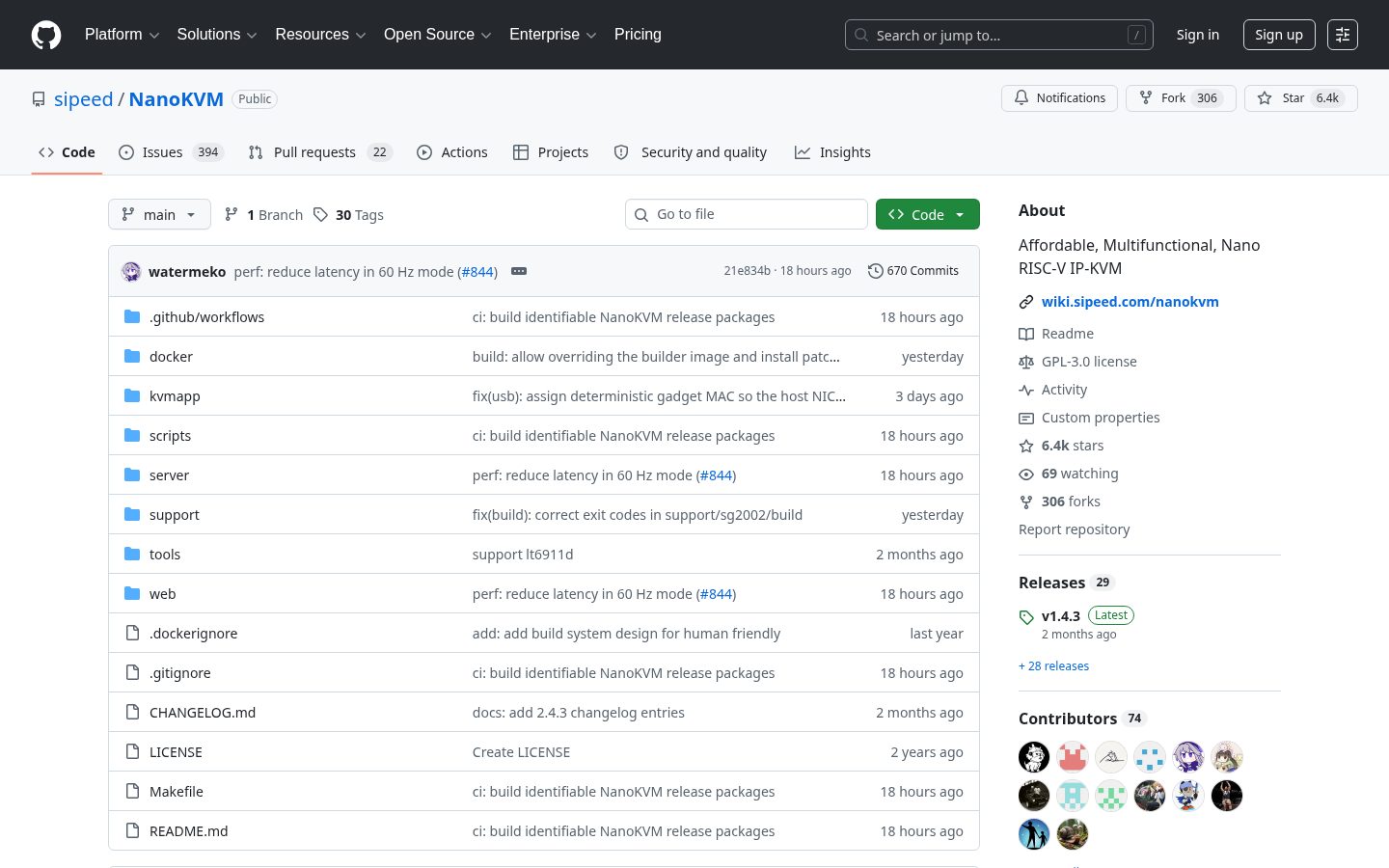Open the support folder
The width and height of the screenshot is (1389, 868).
174,514
